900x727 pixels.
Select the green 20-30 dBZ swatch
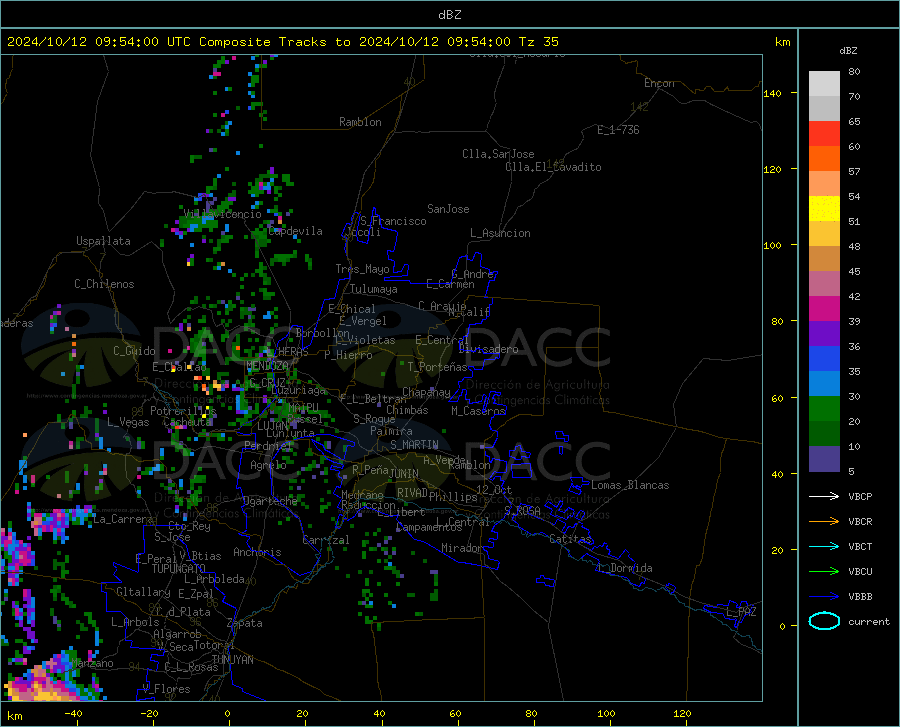pyautogui.click(x=824, y=409)
